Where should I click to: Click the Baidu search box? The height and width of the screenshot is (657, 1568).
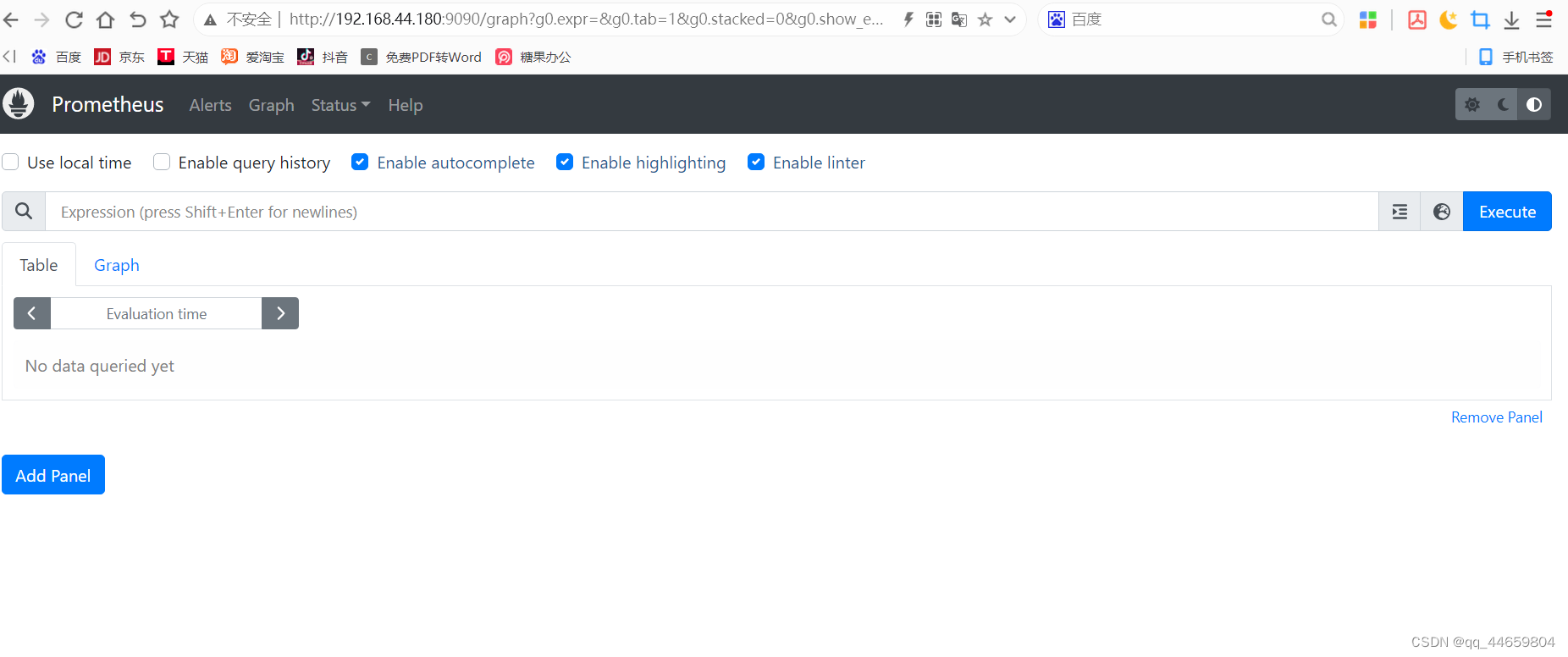coord(1192,19)
